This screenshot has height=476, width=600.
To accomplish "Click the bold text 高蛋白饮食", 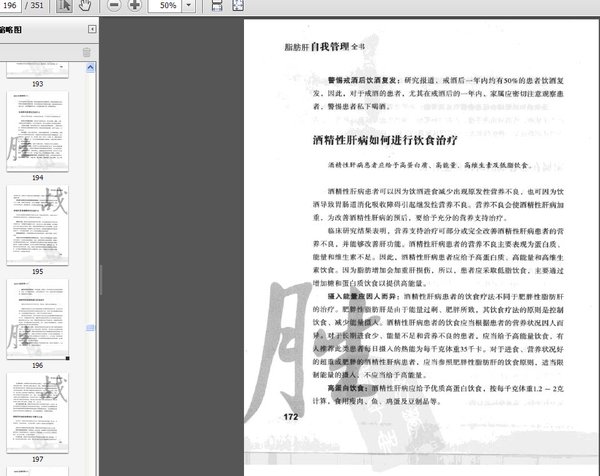I will (347, 388).
